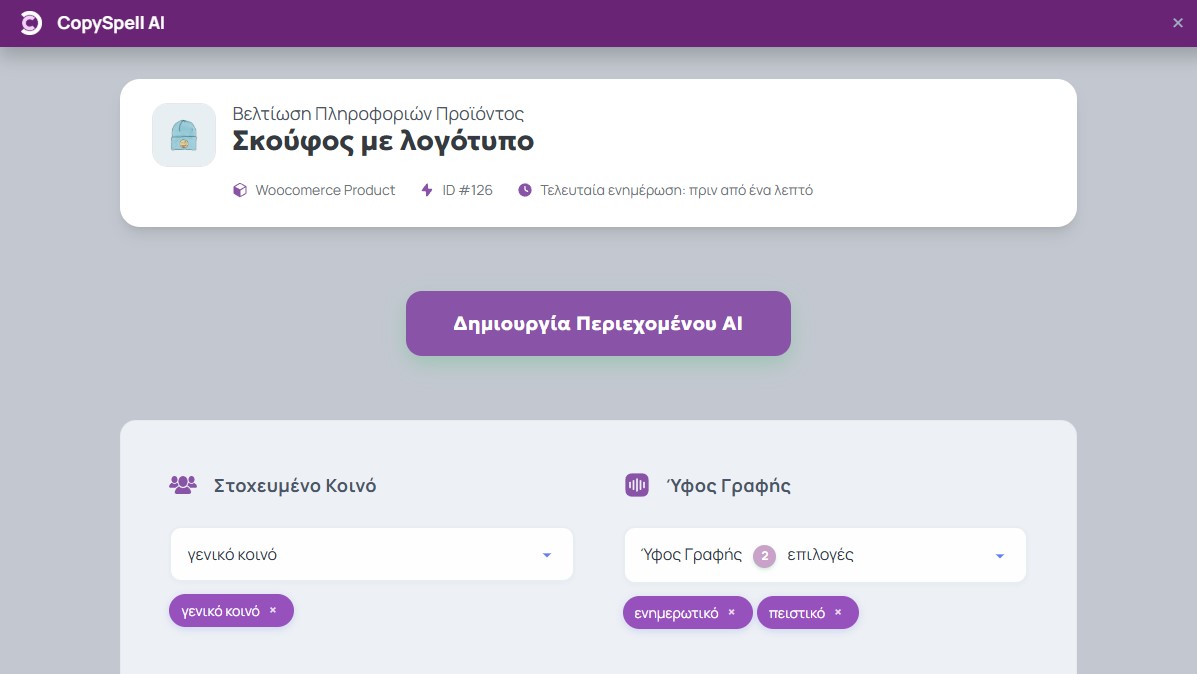Remove the πειστικό tag via its x
This screenshot has width=1197, height=674.
(x=838, y=613)
